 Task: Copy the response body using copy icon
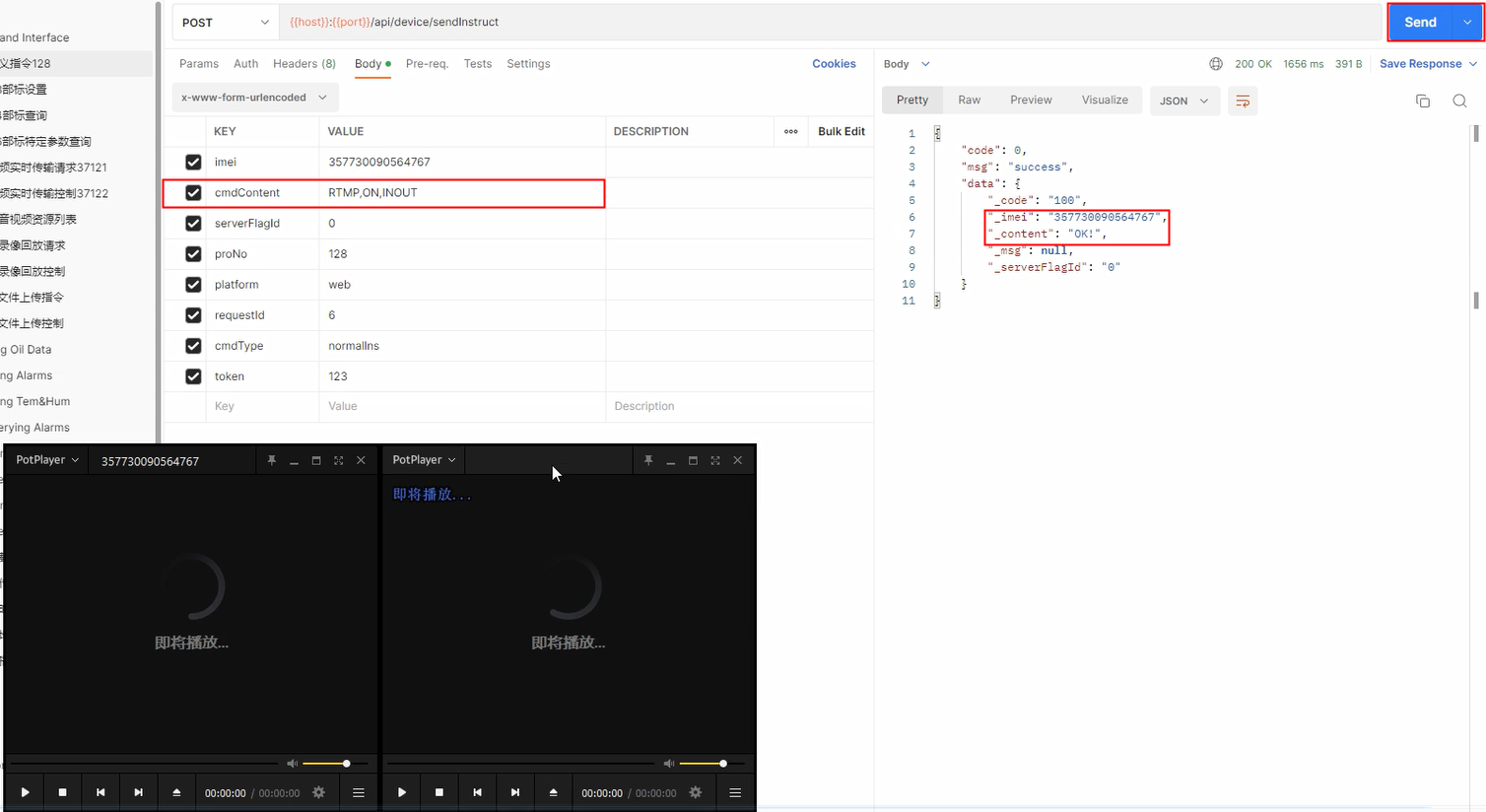coord(1422,101)
